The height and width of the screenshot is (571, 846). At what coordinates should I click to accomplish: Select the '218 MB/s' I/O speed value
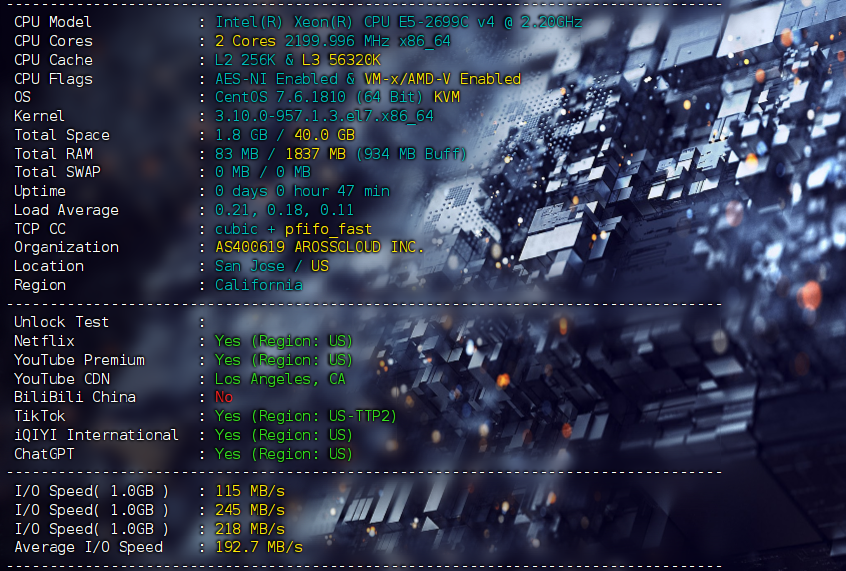point(250,529)
